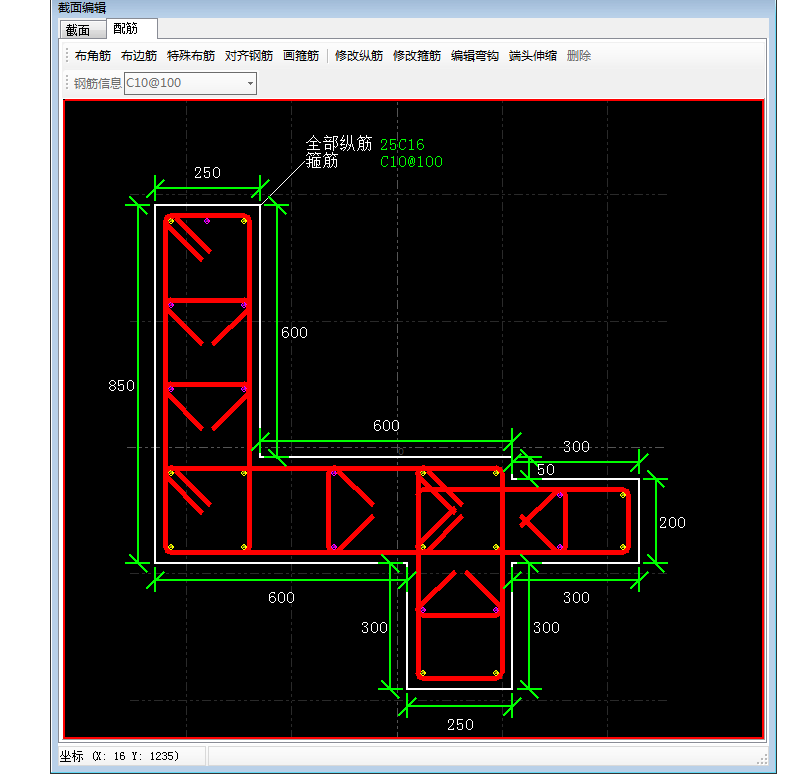The width and height of the screenshot is (797, 774).
Task: Click the 端头伸缩 tool
Action: [533, 56]
